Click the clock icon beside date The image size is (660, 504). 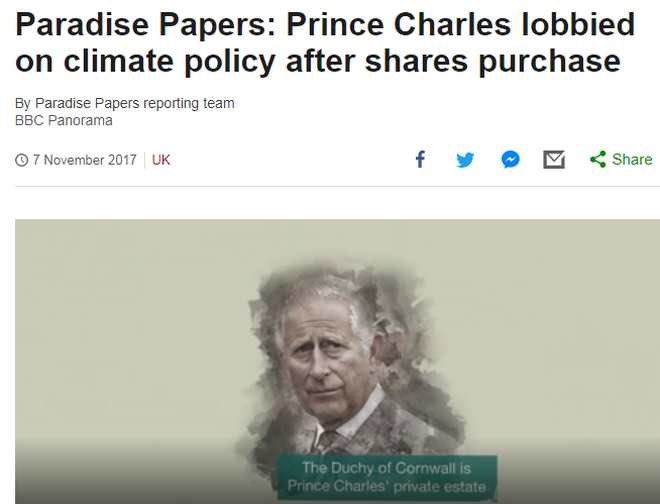point(21,160)
